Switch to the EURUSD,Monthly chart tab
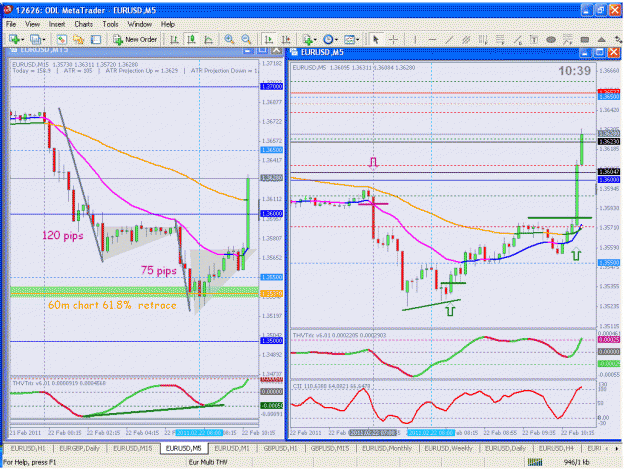Image resolution: width=625 pixels, height=470 pixels. 387,448
